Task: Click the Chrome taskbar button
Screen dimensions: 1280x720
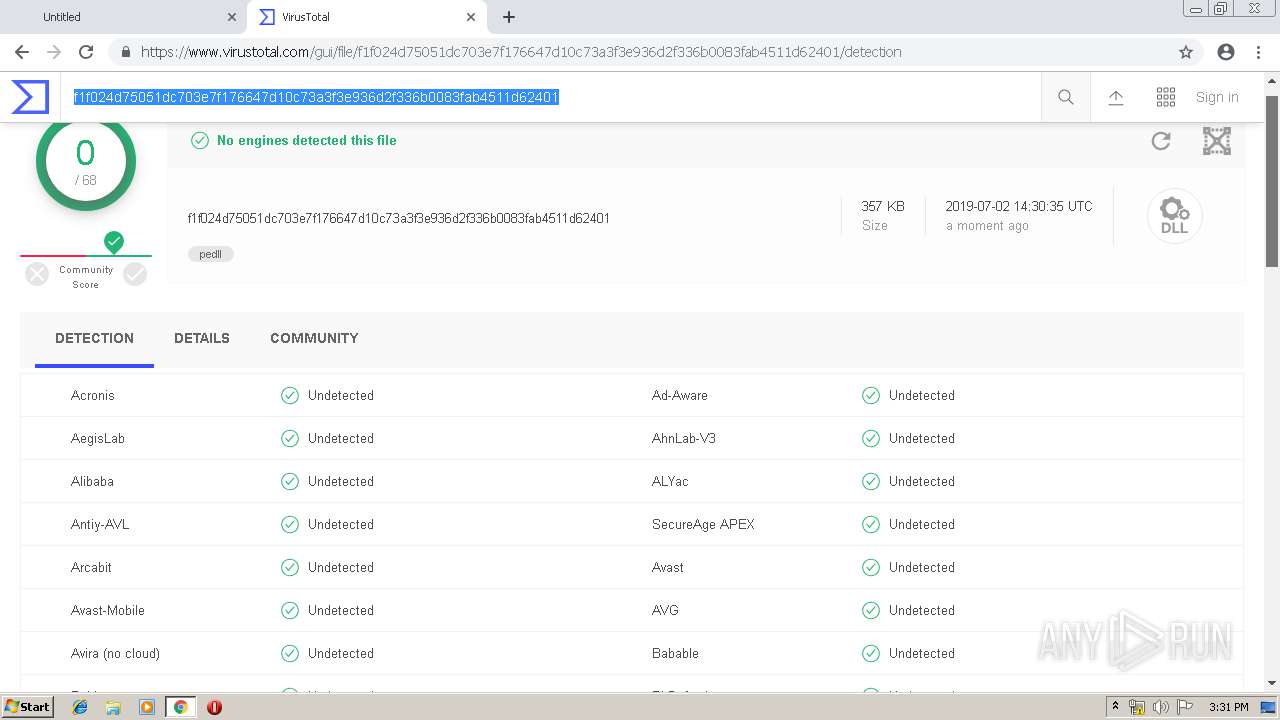Action: 180,707
